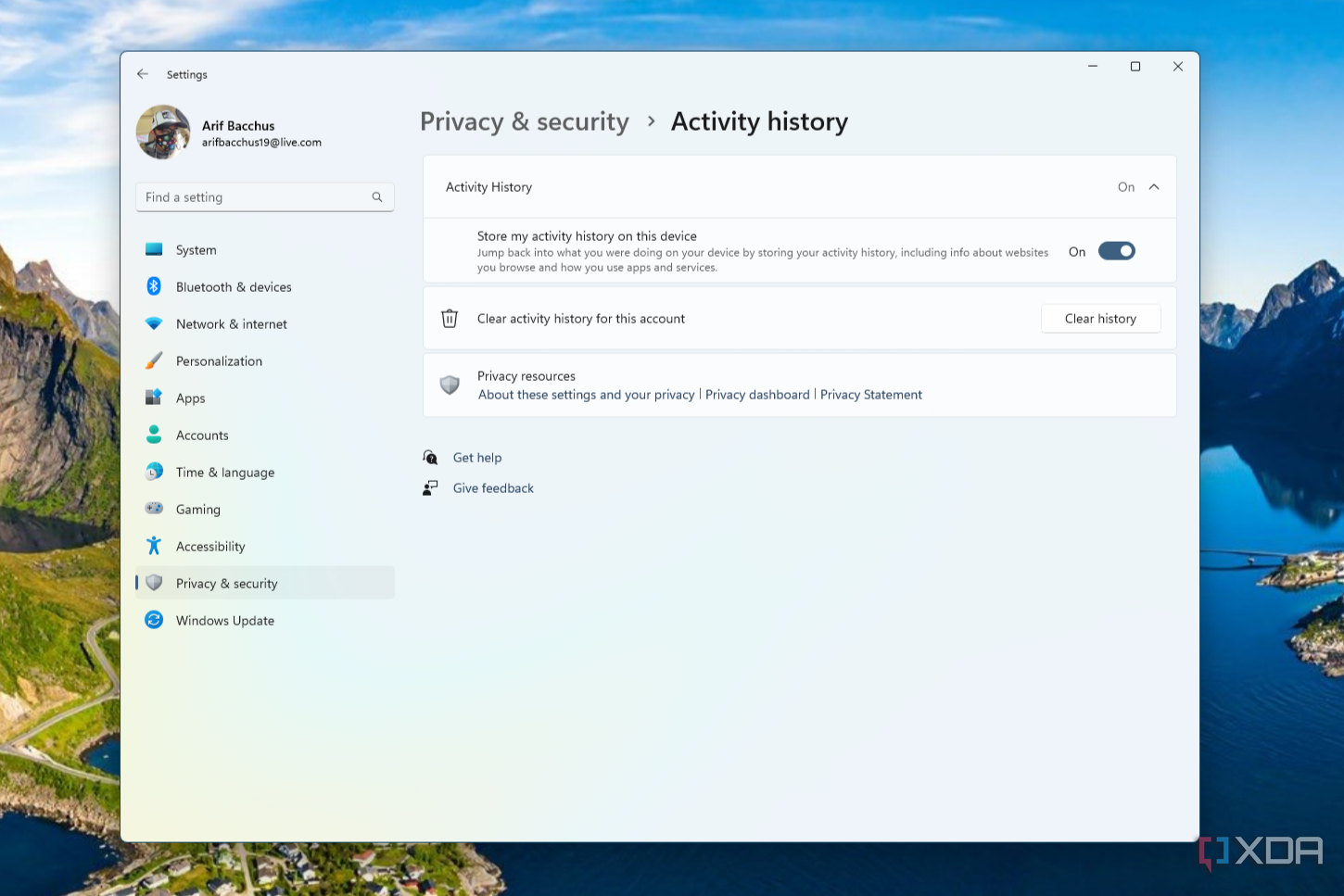Maximize the Settings window
This screenshot has height=896, width=1344.
click(x=1135, y=67)
